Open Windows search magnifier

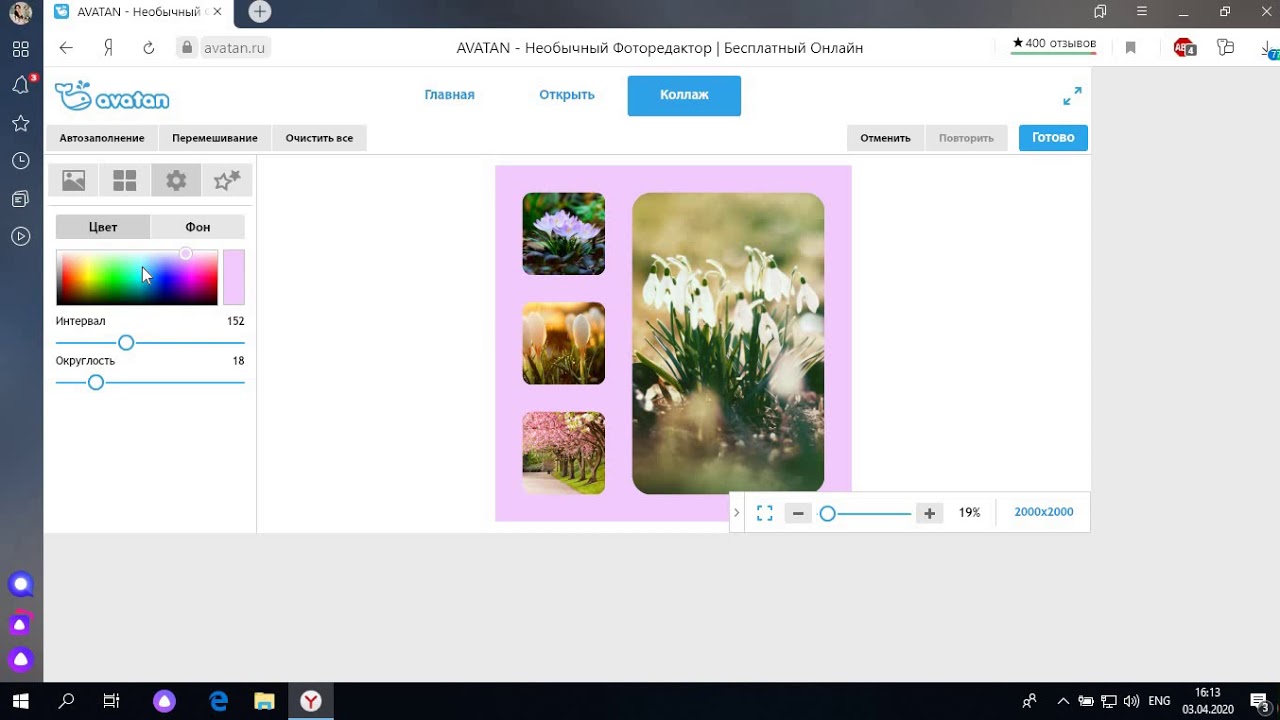click(x=66, y=701)
